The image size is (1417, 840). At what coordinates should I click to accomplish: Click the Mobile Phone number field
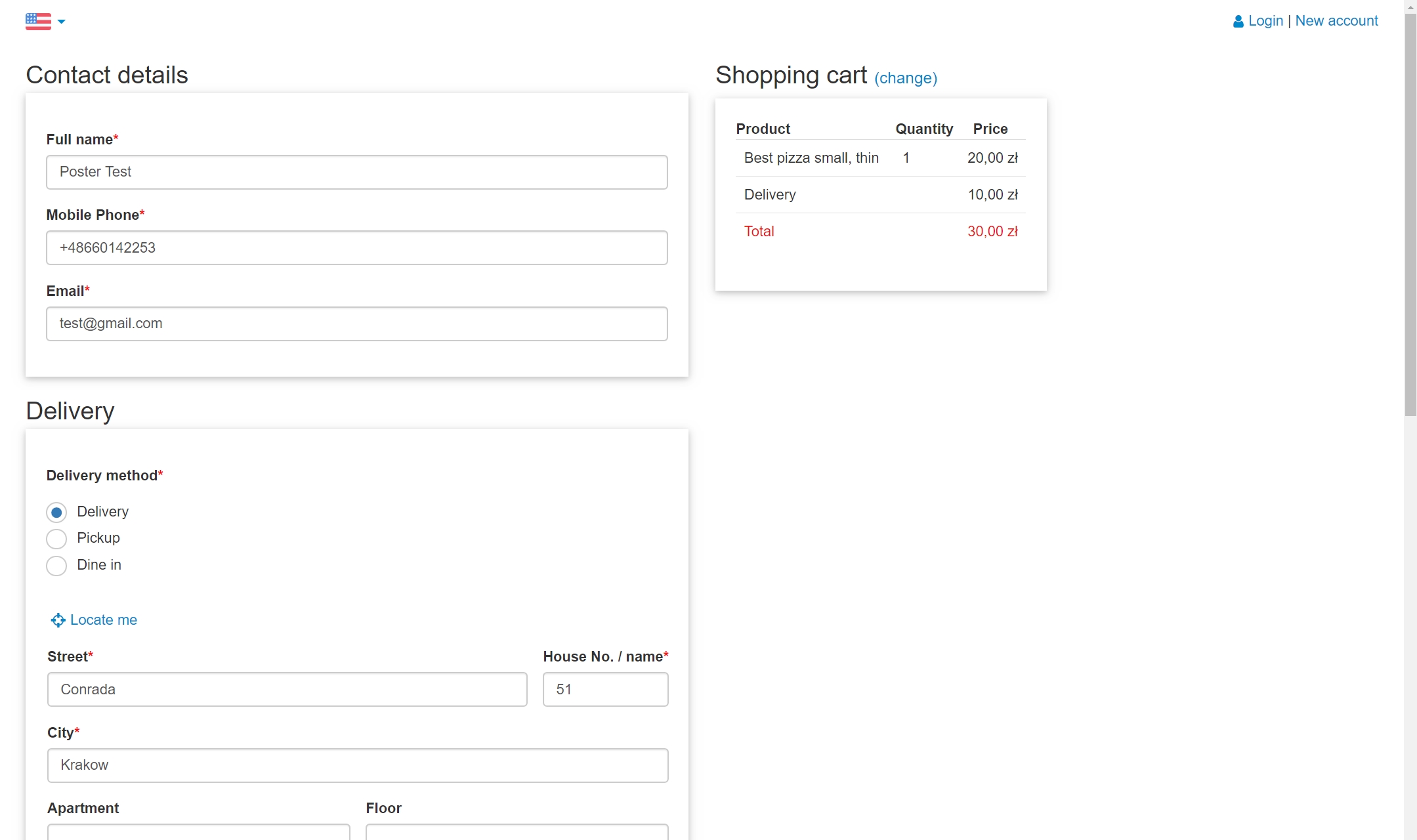pyautogui.click(x=356, y=247)
